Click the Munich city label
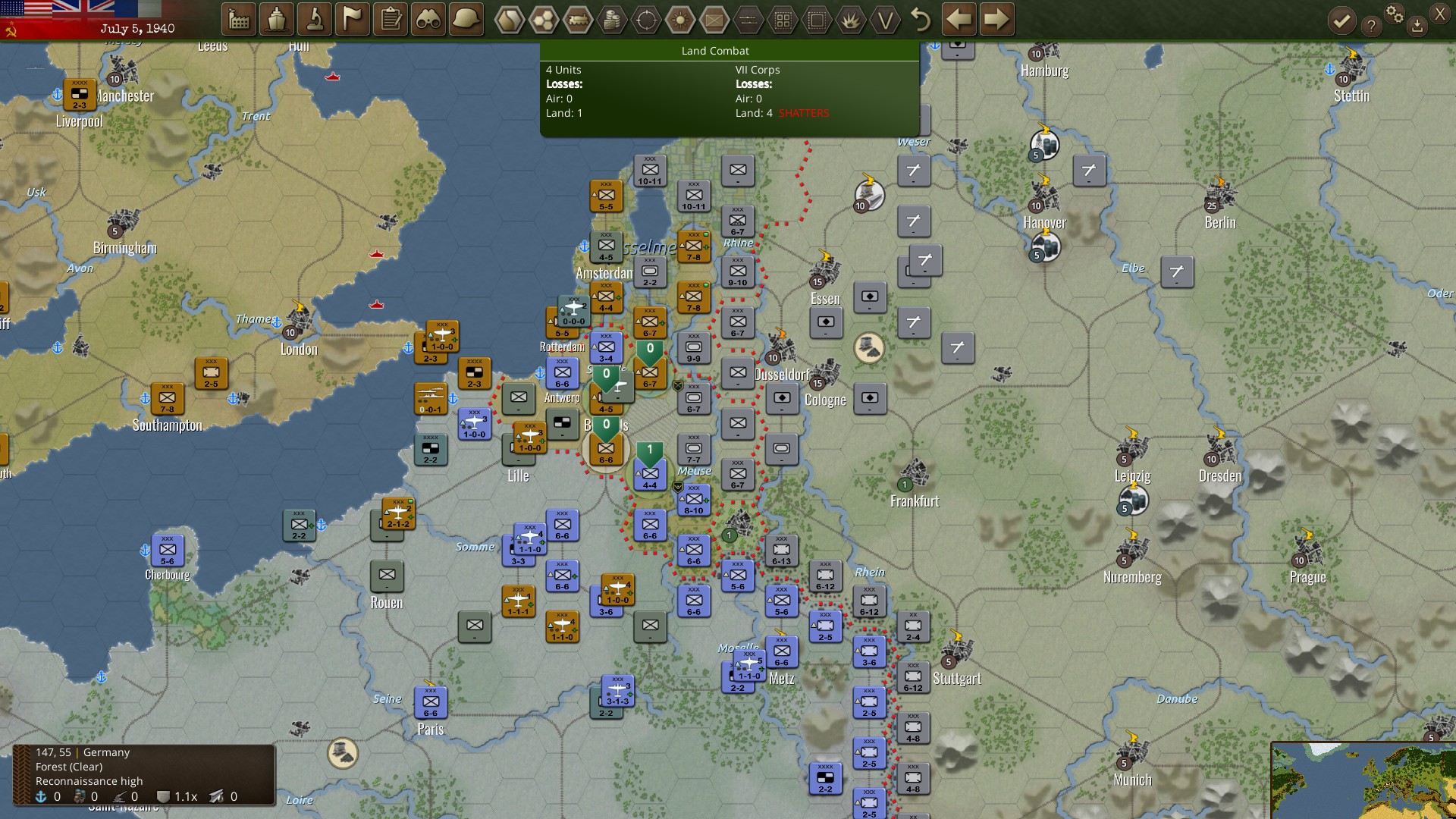This screenshot has width=1456, height=819. coord(1132,780)
